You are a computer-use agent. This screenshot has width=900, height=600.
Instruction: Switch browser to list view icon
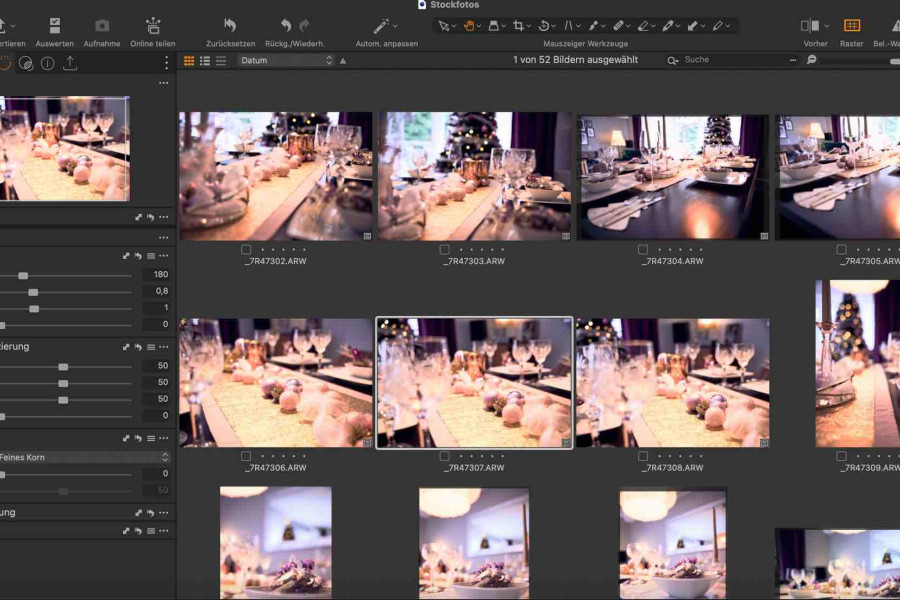[205, 60]
